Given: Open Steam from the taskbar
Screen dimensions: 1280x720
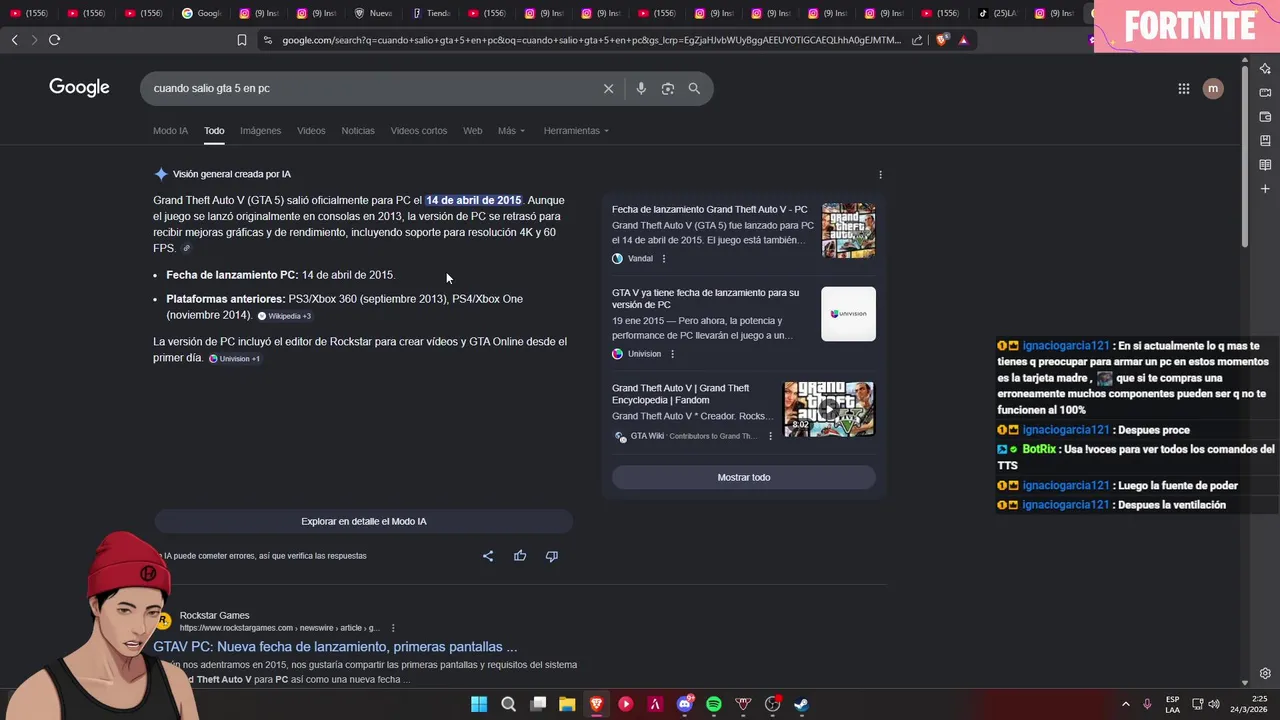Looking at the screenshot, I should (801, 704).
